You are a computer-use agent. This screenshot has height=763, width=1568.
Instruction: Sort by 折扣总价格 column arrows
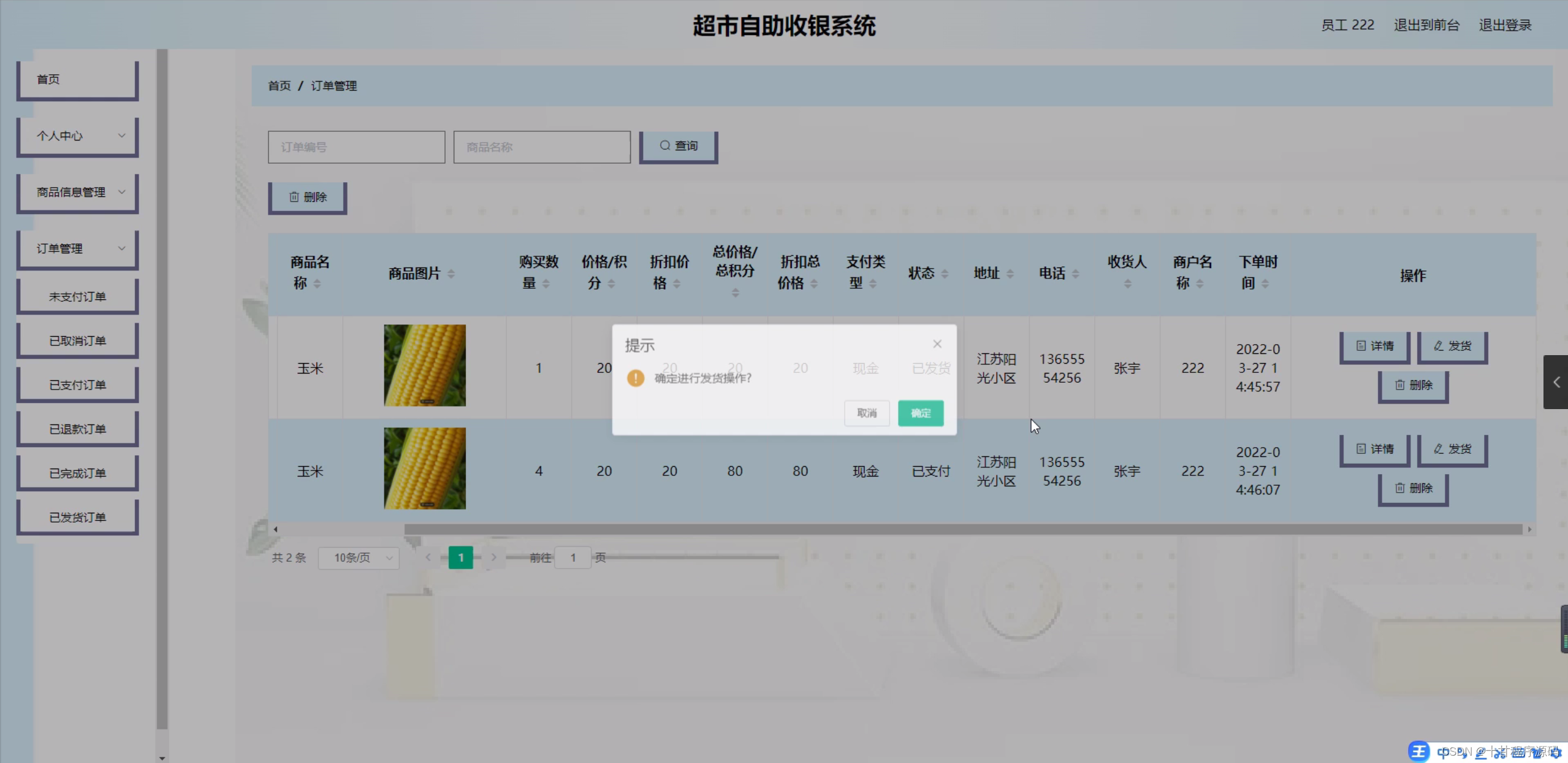(x=814, y=283)
